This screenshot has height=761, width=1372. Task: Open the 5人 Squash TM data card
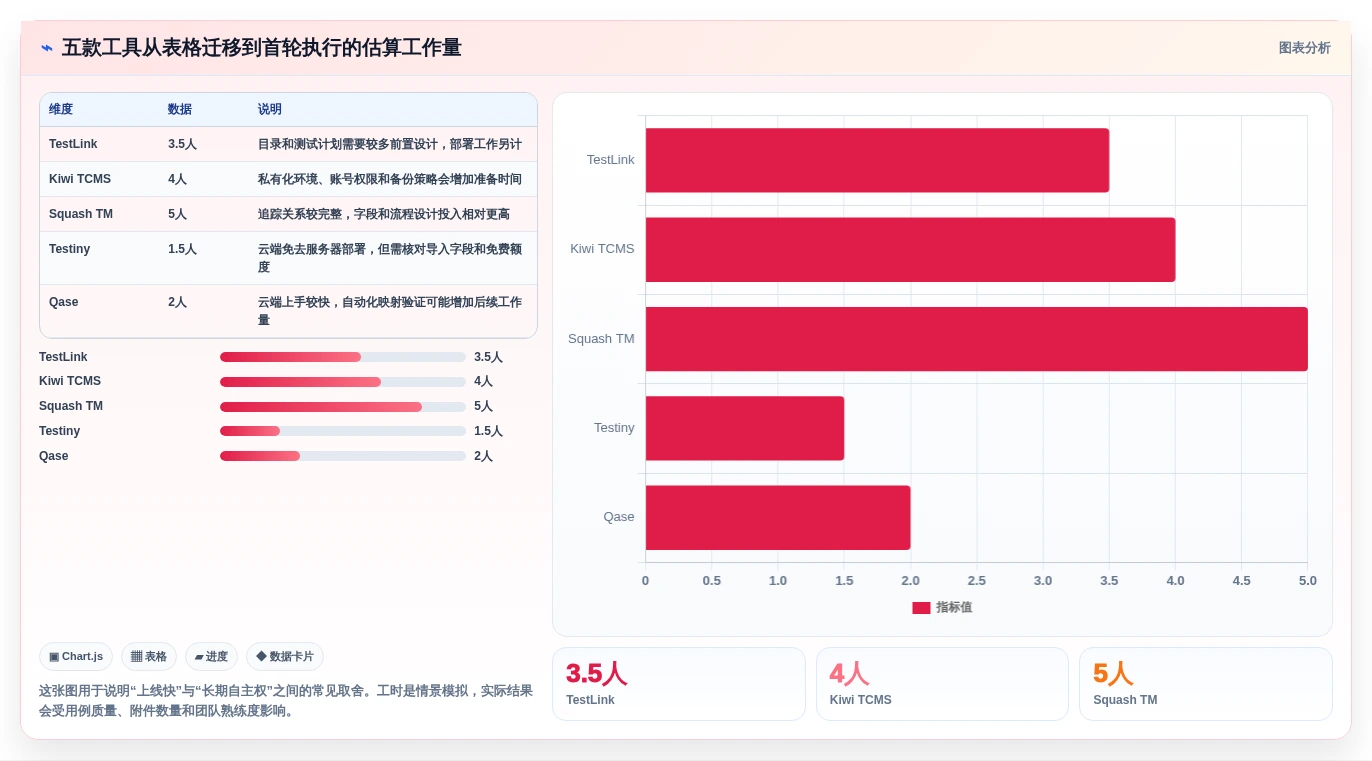click(x=1206, y=684)
